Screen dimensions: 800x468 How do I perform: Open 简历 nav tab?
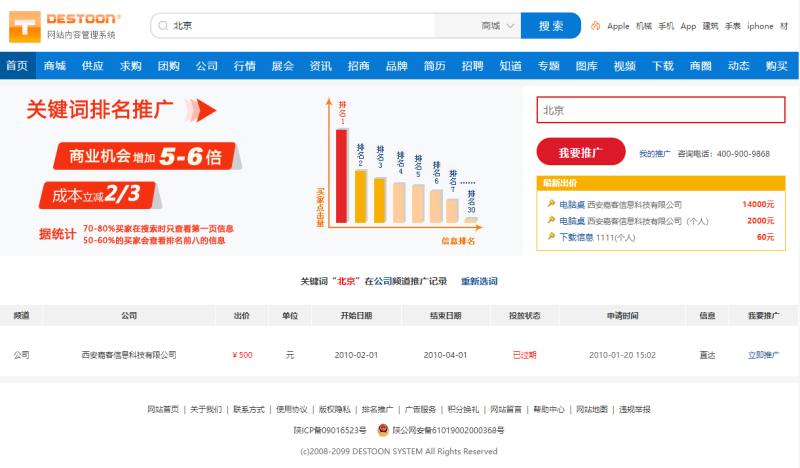point(435,65)
